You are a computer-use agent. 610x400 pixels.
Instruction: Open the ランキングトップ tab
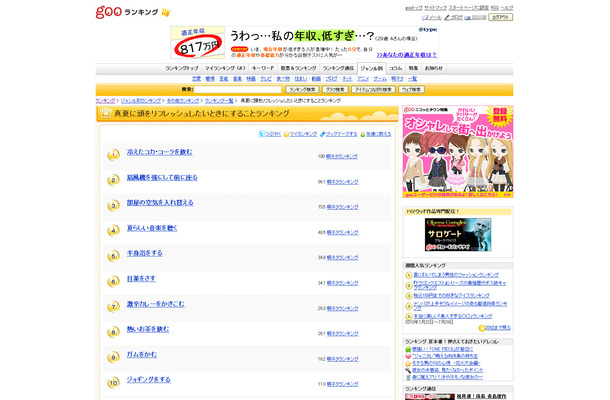point(182,68)
